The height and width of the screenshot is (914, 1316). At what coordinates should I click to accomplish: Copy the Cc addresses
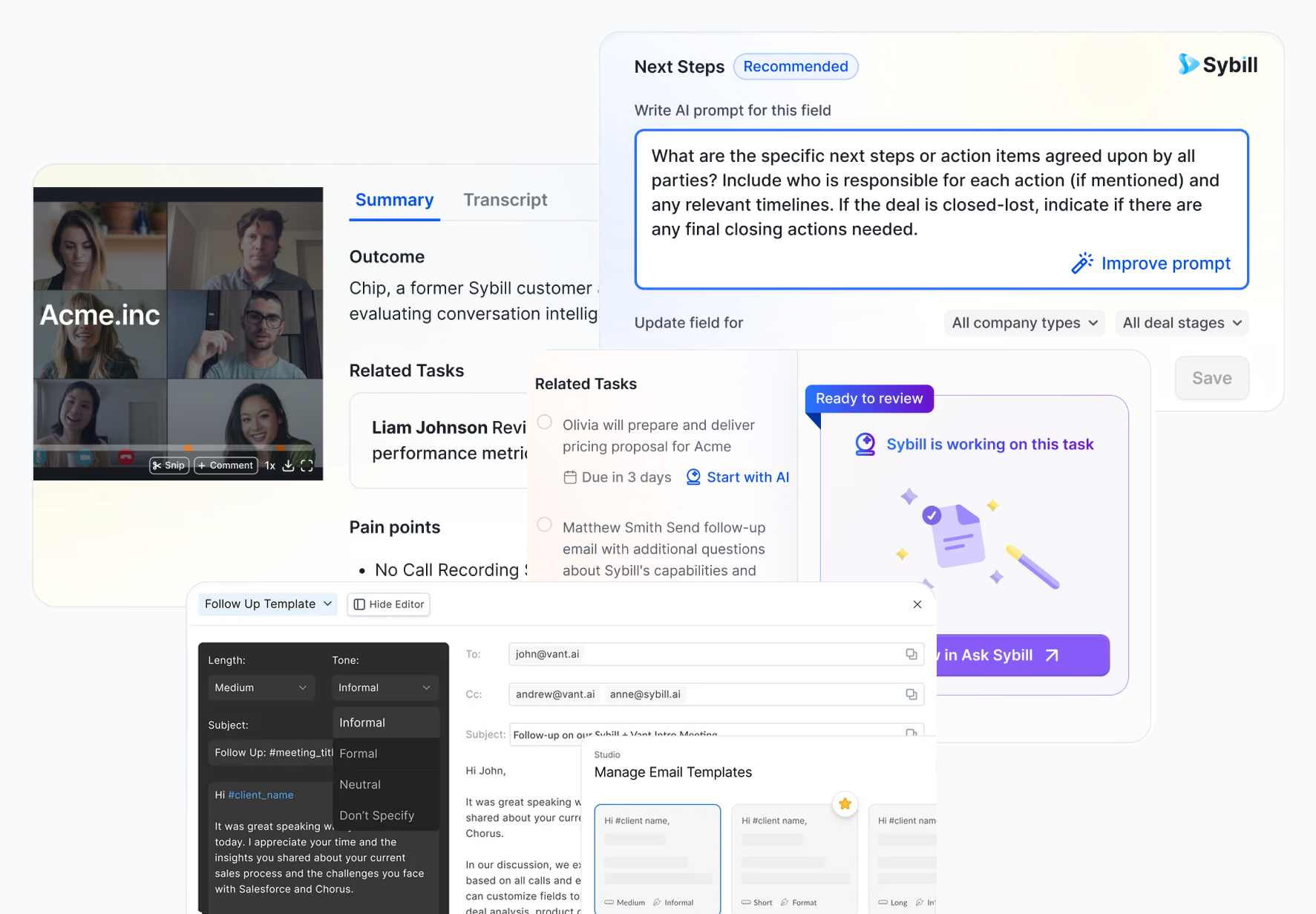pyautogui.click(x=911, y=694)
